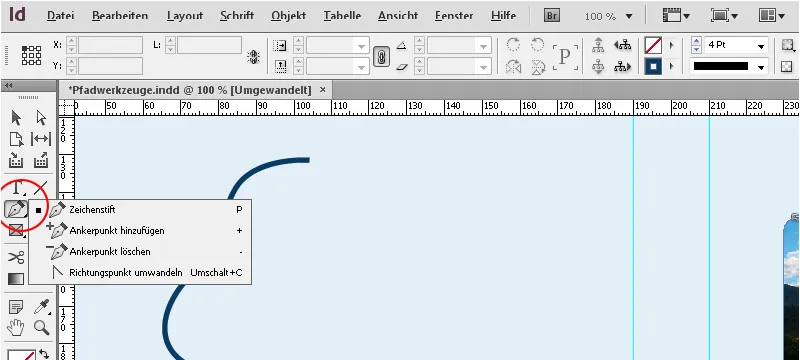800x360 pixels.
Task: Click the select previous object icon
Action: [x=622, y=45]
